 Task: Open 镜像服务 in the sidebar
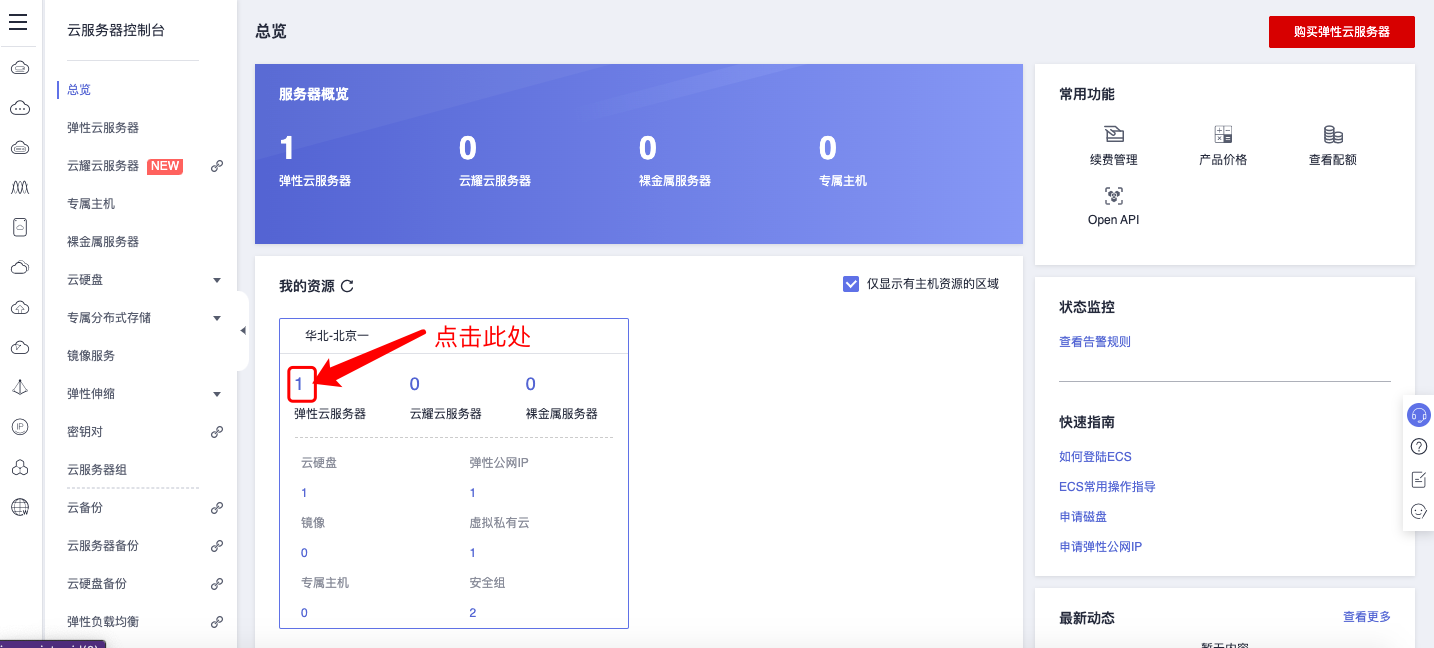pos(91,356)
